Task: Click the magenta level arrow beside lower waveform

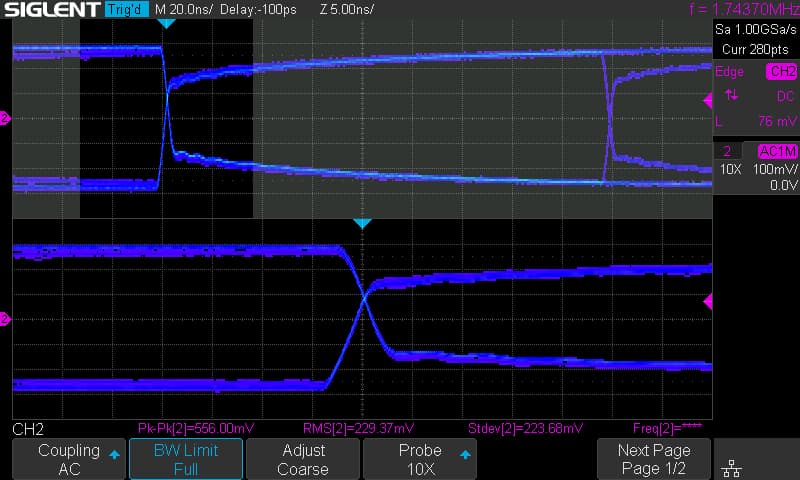Action: [x=707, y=302]
